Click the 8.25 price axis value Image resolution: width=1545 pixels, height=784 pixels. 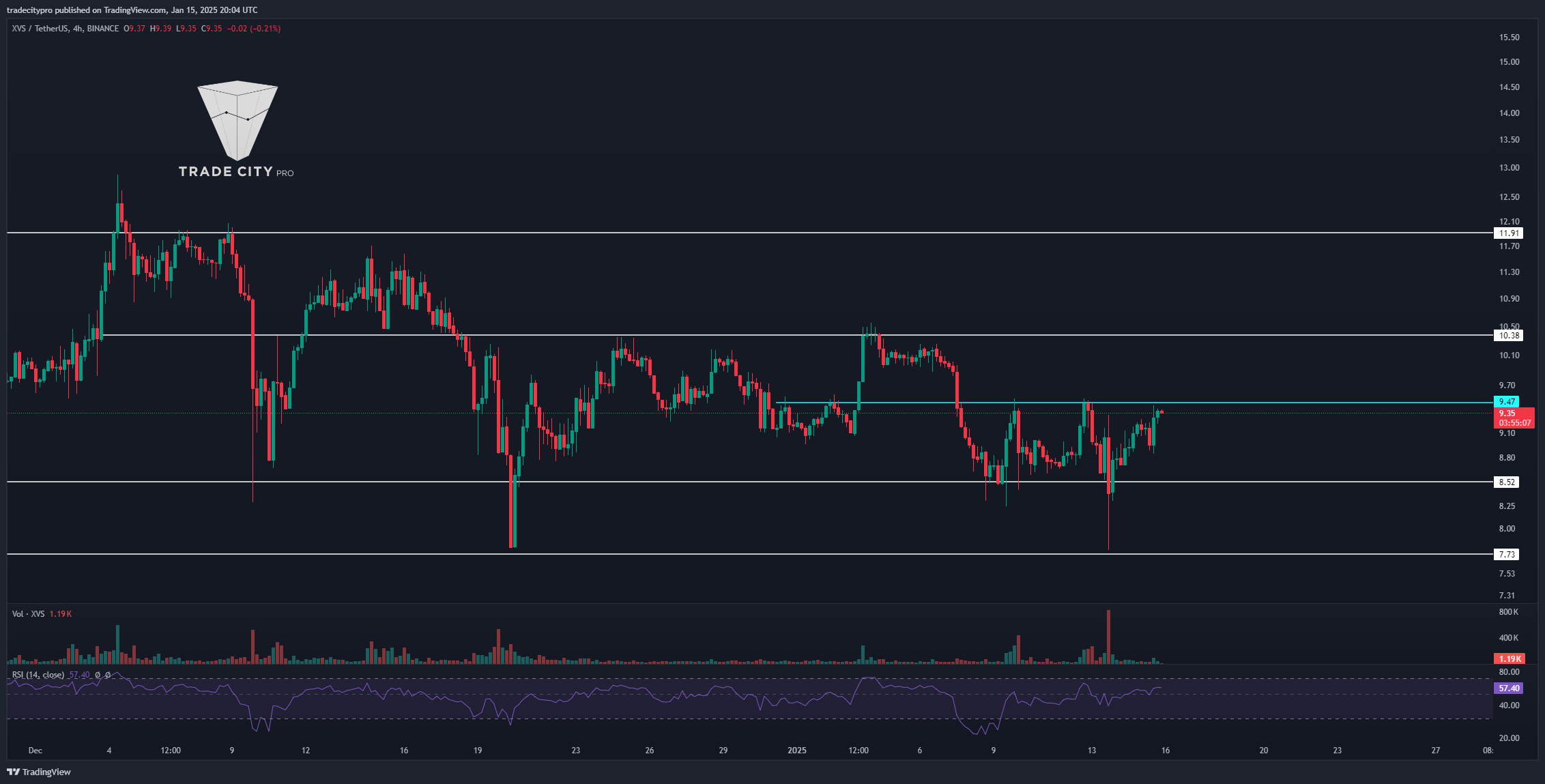tap(1507, 506)
